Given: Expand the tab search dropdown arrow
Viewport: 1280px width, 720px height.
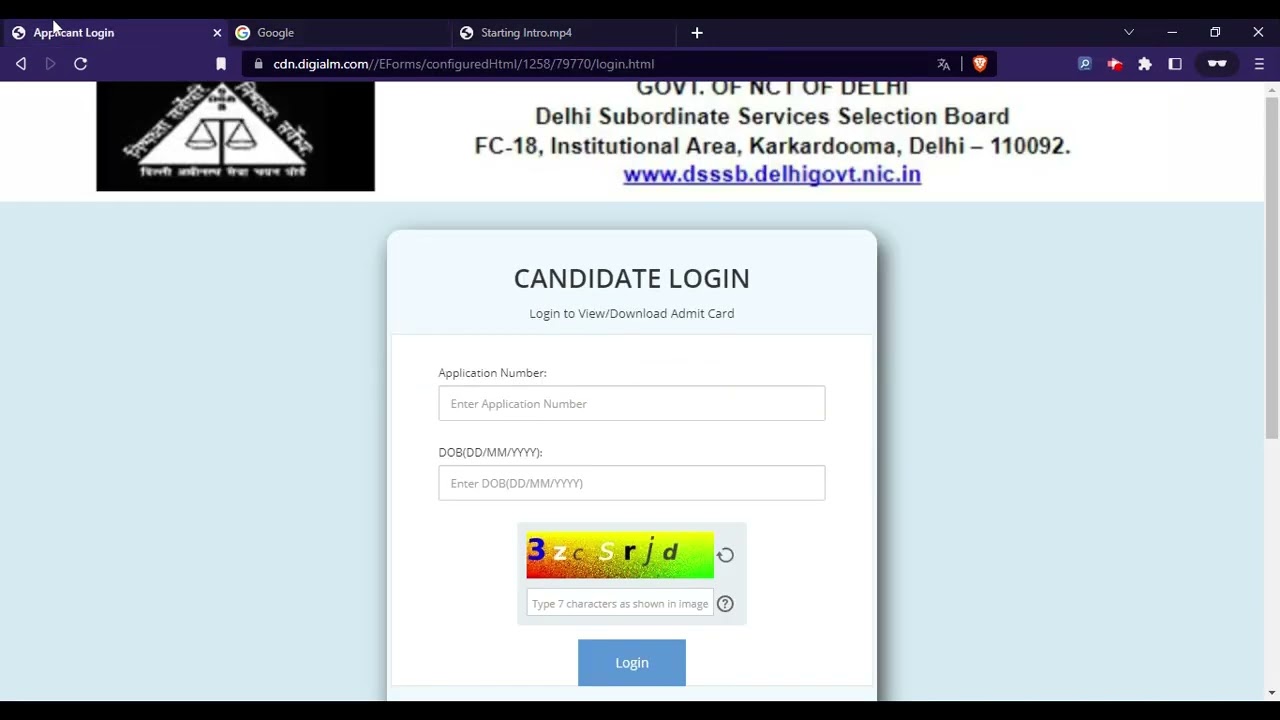Looking at the screenshot, I should (1129, 33).
